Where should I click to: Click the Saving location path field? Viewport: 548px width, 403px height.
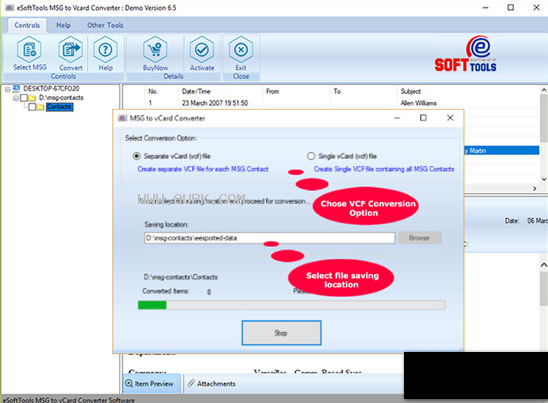pyautogui.click(x=269, y=238)
